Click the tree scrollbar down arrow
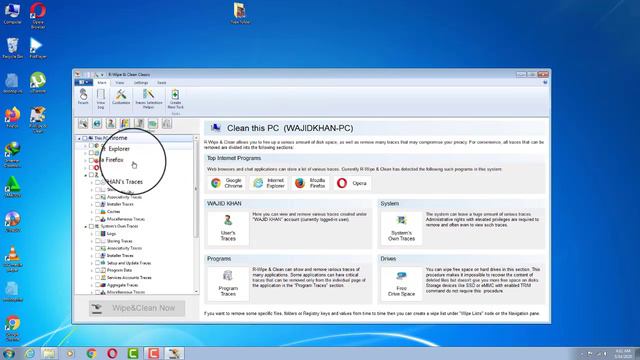The image size is (640, 360). tap(196, 291)
